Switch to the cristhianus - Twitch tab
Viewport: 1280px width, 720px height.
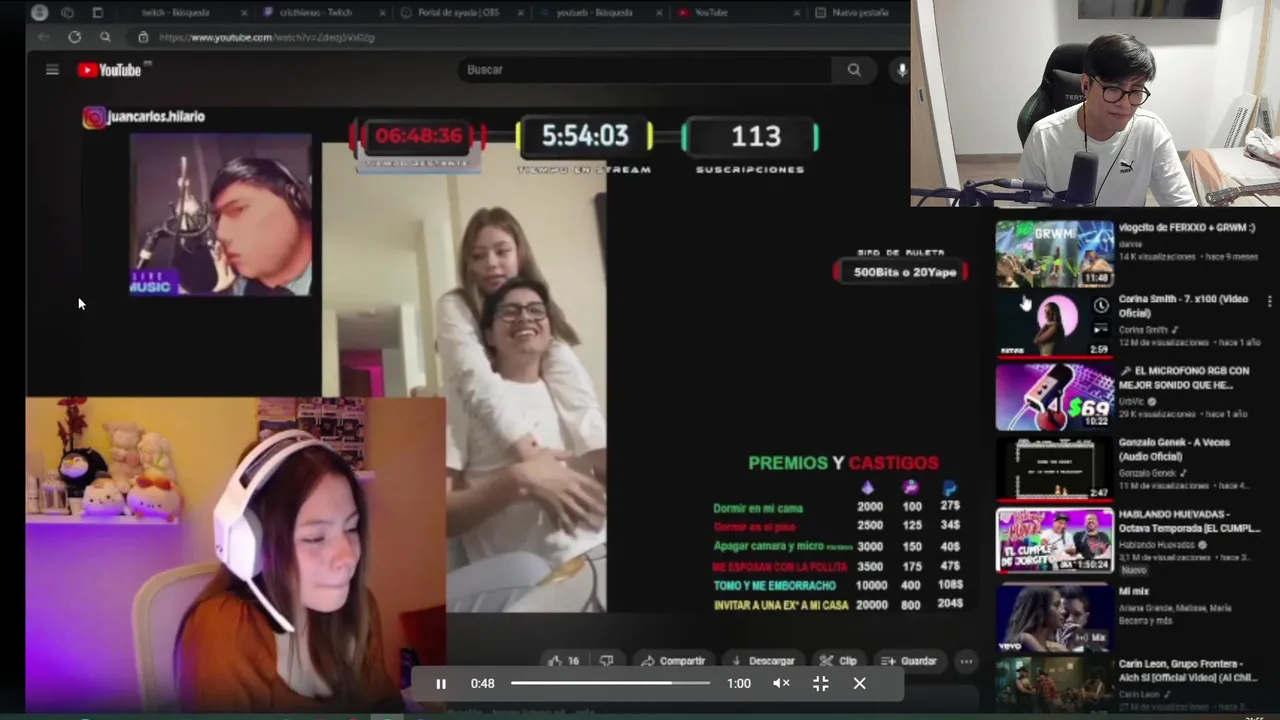point(321,13)
